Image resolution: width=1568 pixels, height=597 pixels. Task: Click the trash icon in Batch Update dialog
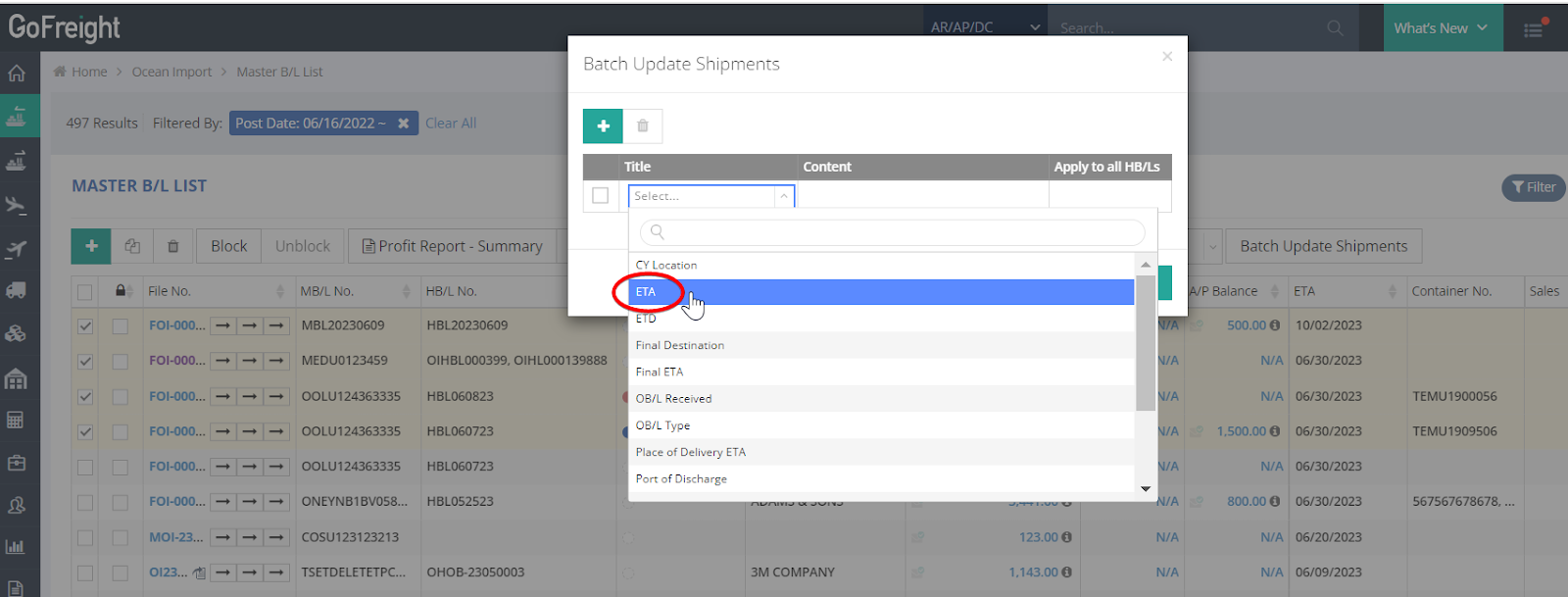click(643, 126)
